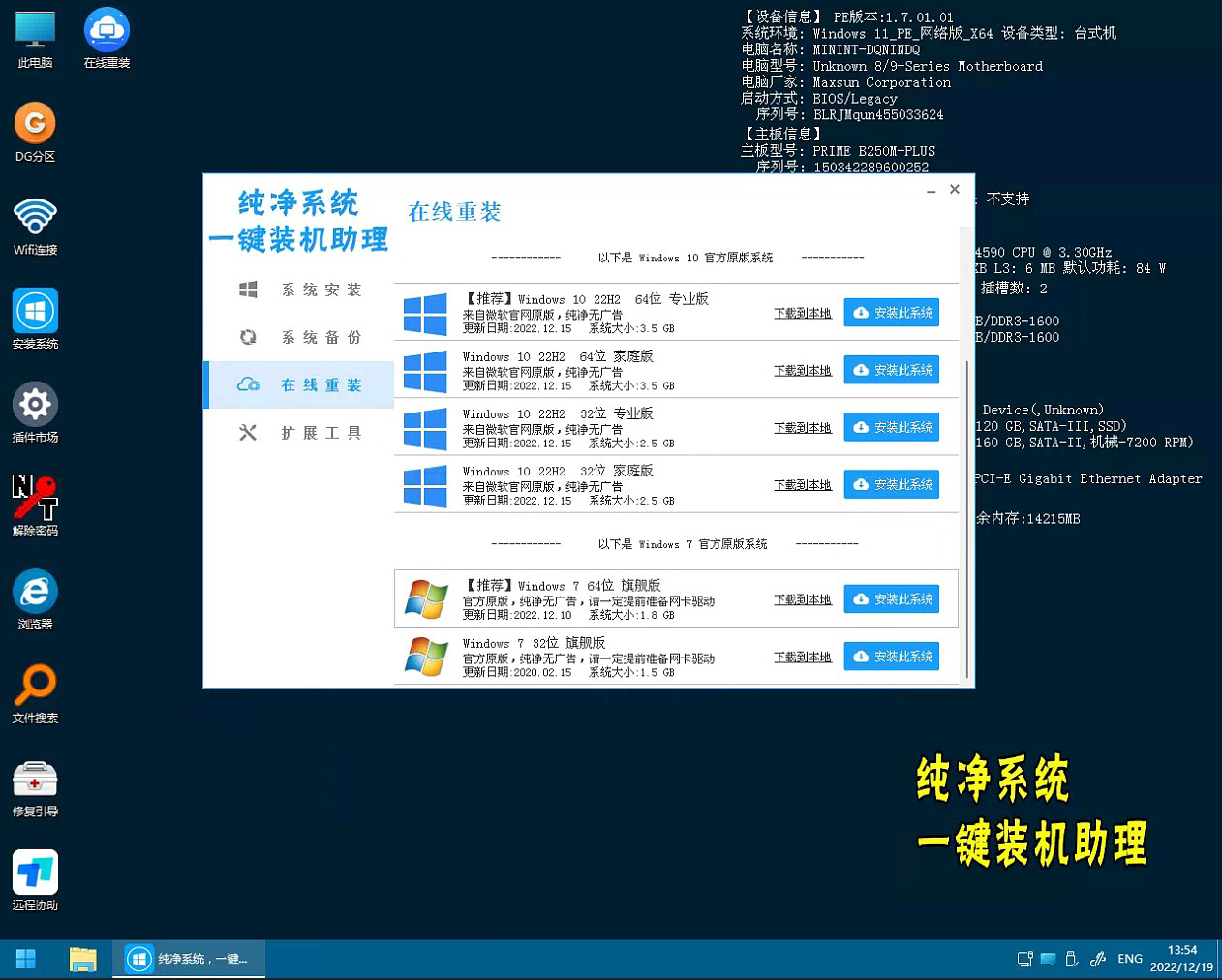
Task: Open the Windows Start button
Action: pyautogui.click(x=26, y=959)
